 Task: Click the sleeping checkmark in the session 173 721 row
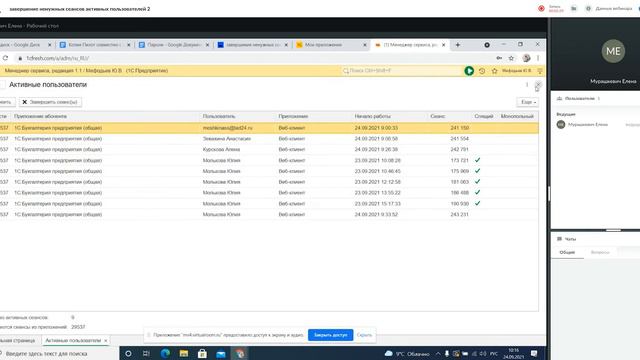click(477, 160)
